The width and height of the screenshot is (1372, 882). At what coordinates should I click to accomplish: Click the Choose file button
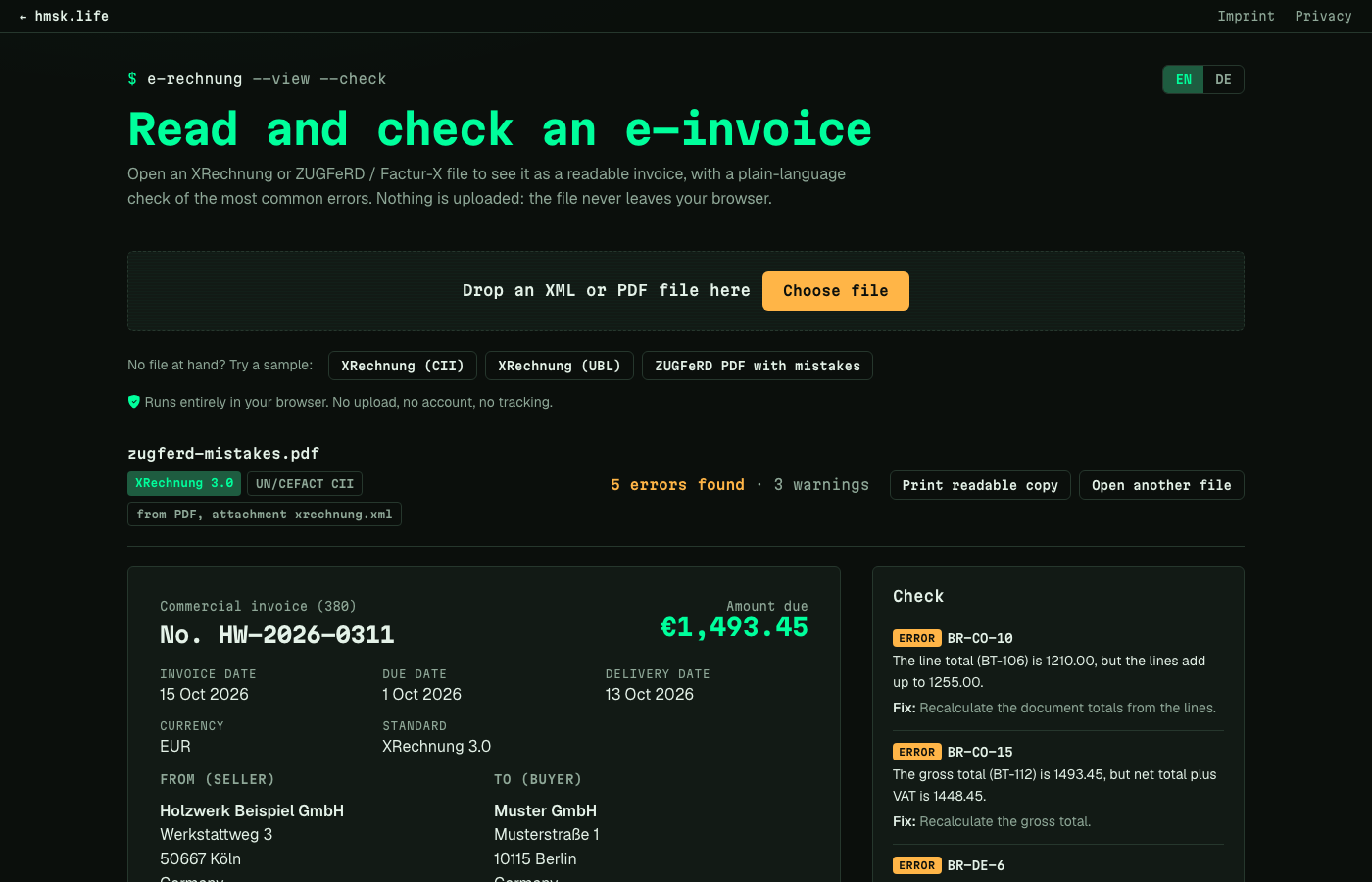click(836, 291)
